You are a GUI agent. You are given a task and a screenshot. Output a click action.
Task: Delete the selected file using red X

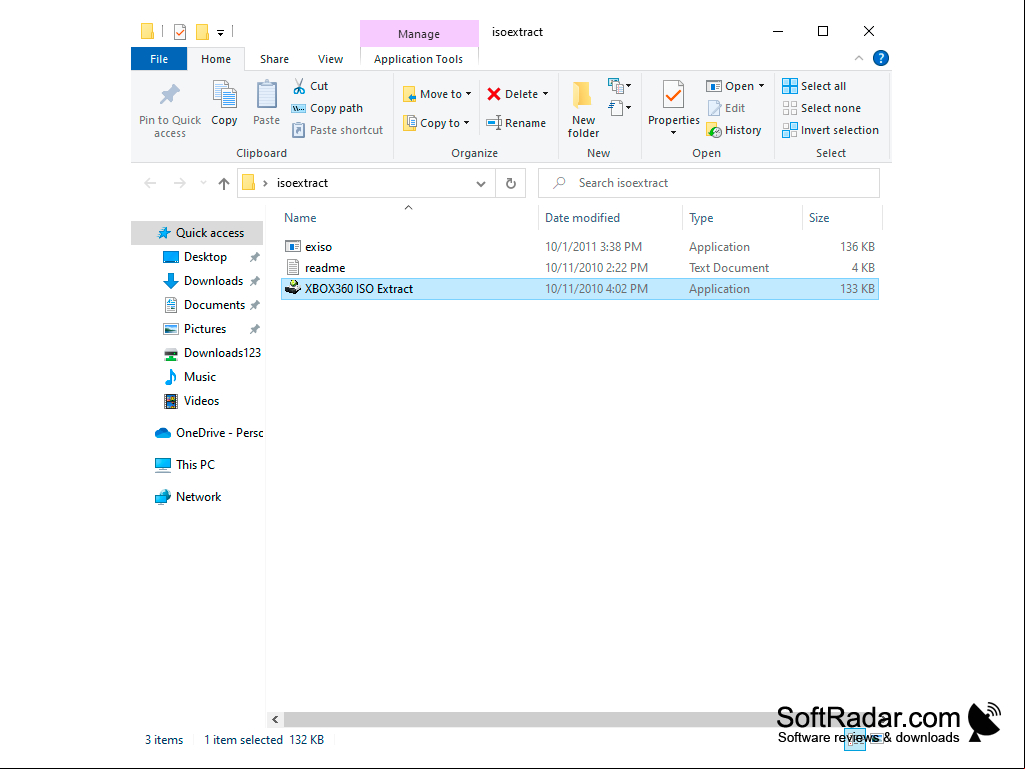click(x=494, y=94)
